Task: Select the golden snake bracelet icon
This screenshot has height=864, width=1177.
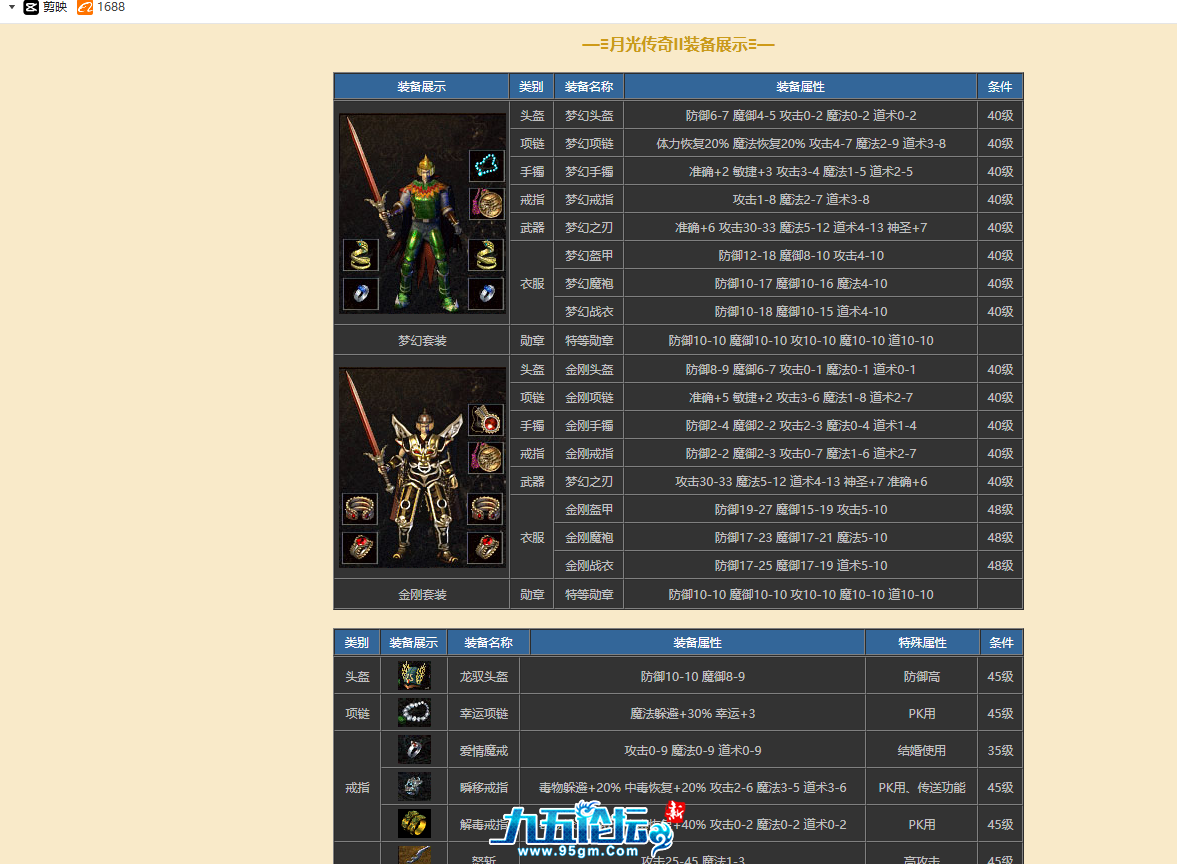Action: coord(360,254)
